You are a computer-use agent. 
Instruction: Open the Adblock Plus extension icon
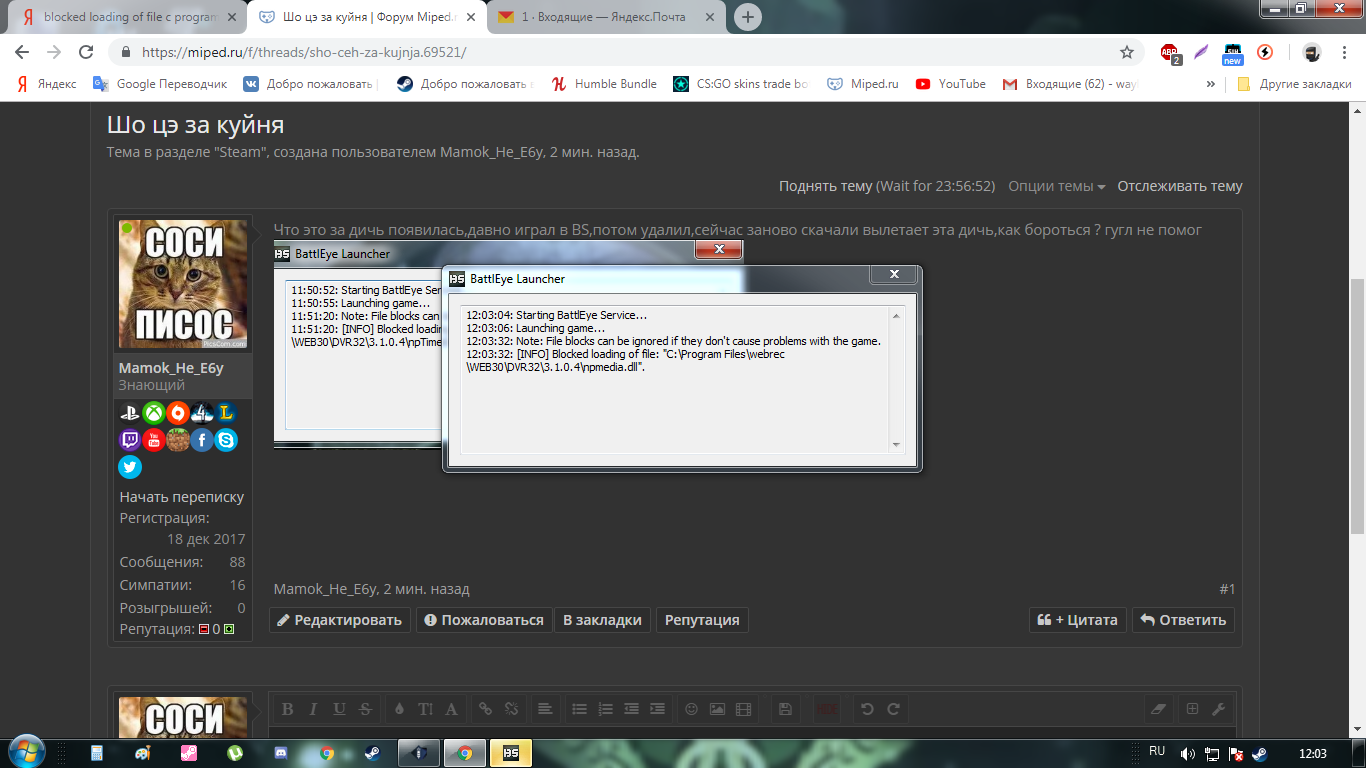click(1170, 53)
